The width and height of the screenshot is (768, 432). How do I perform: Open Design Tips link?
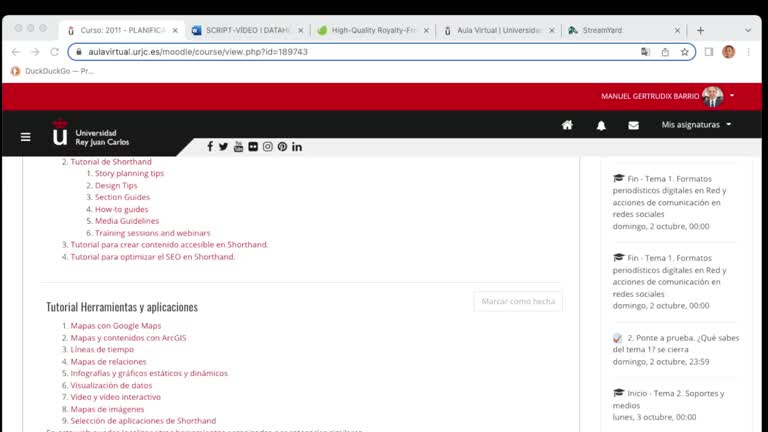116,185
